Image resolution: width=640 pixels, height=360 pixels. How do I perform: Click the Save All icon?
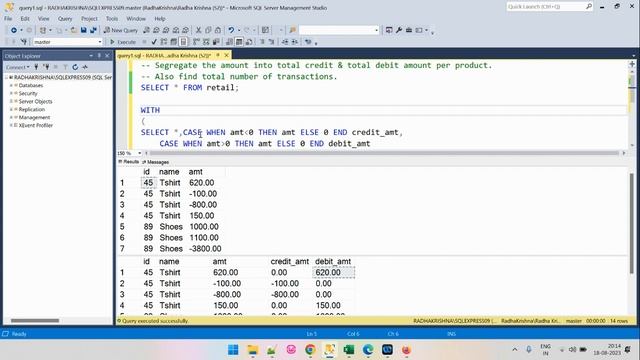tap(93, 30)
